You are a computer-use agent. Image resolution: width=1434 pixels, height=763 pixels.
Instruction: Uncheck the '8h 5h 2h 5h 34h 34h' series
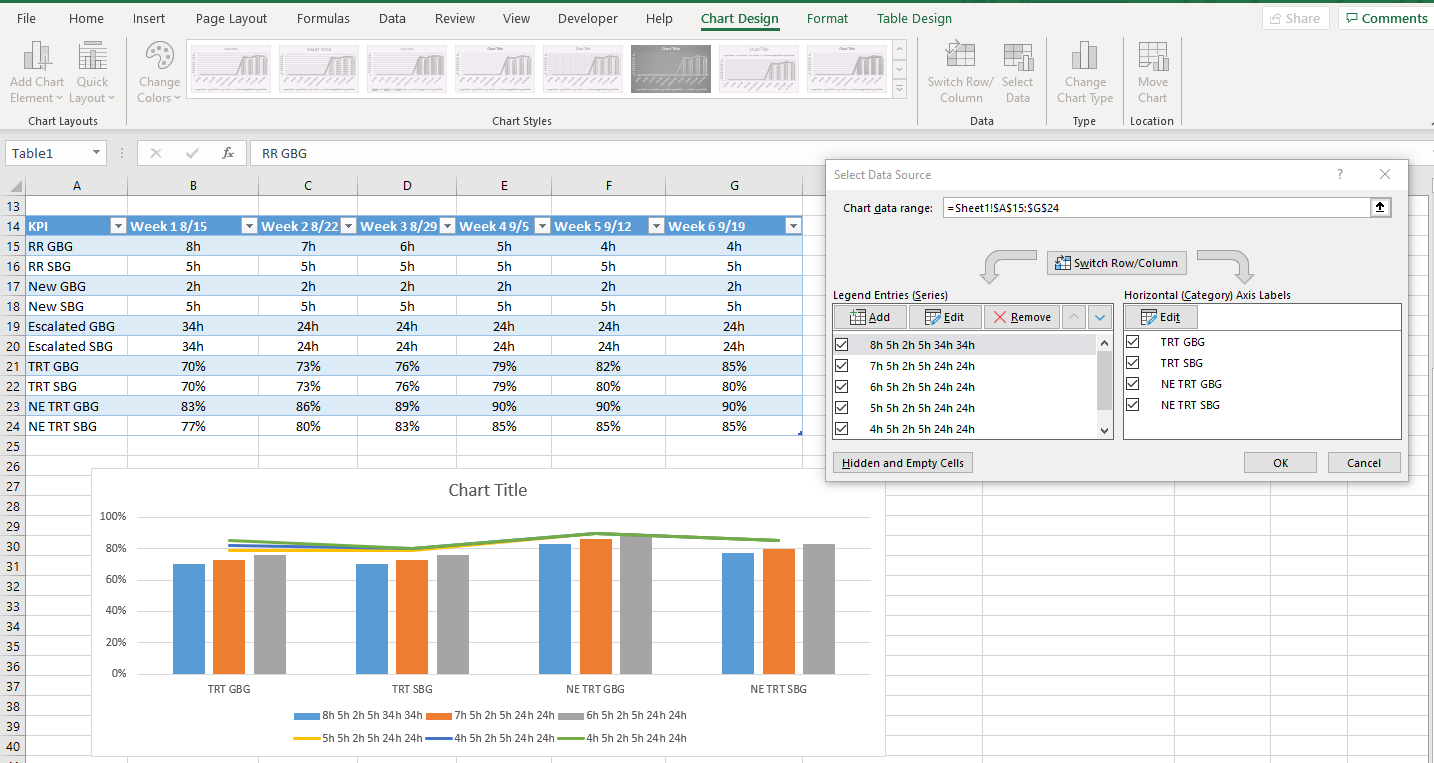point(841,344)
